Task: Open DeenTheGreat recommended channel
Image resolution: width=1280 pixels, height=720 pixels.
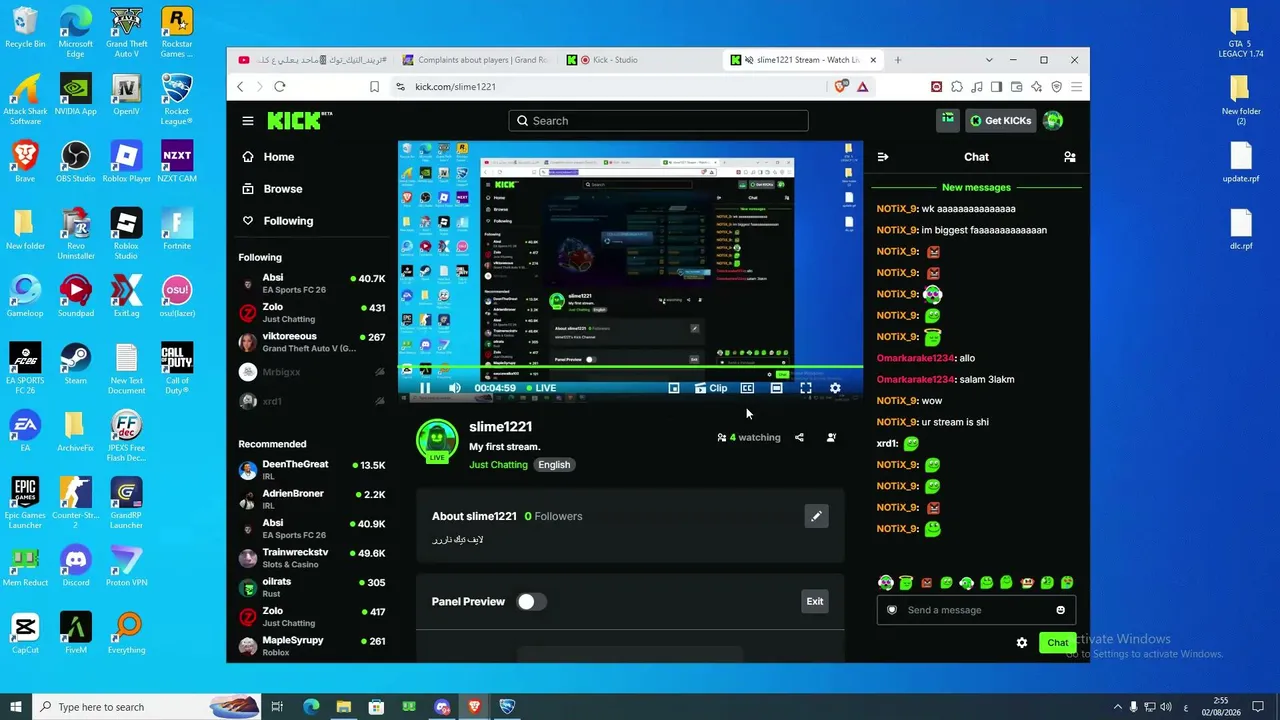Action: pyautogui.click(x=312, y=470)
